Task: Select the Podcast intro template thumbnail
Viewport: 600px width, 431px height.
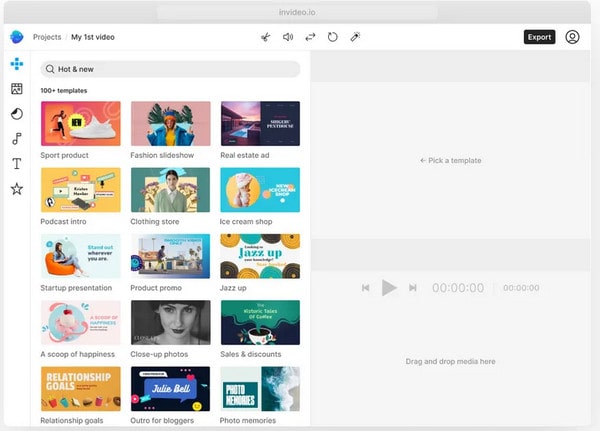Action: coord(81,190)
